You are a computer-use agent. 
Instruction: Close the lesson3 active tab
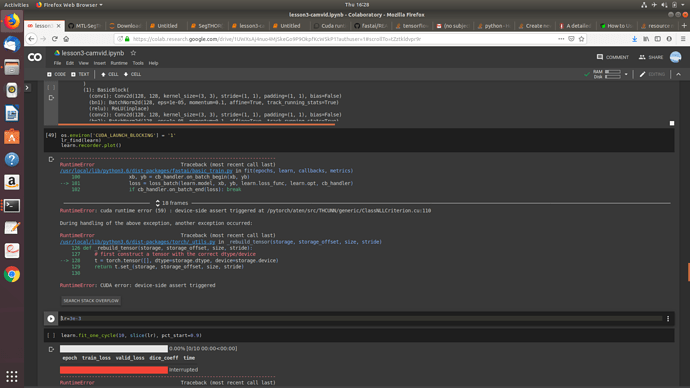click(x=58, y=26)
